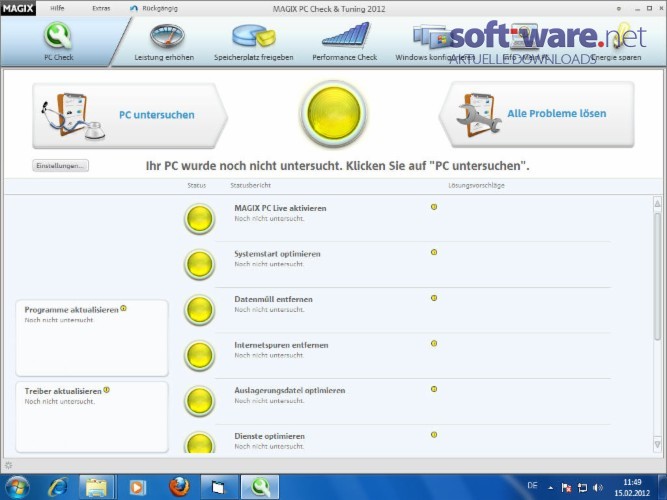This screenshot has height=500, width=667.
Task: Select the Dienste optimieren entry
Action: tap(269, 436)
